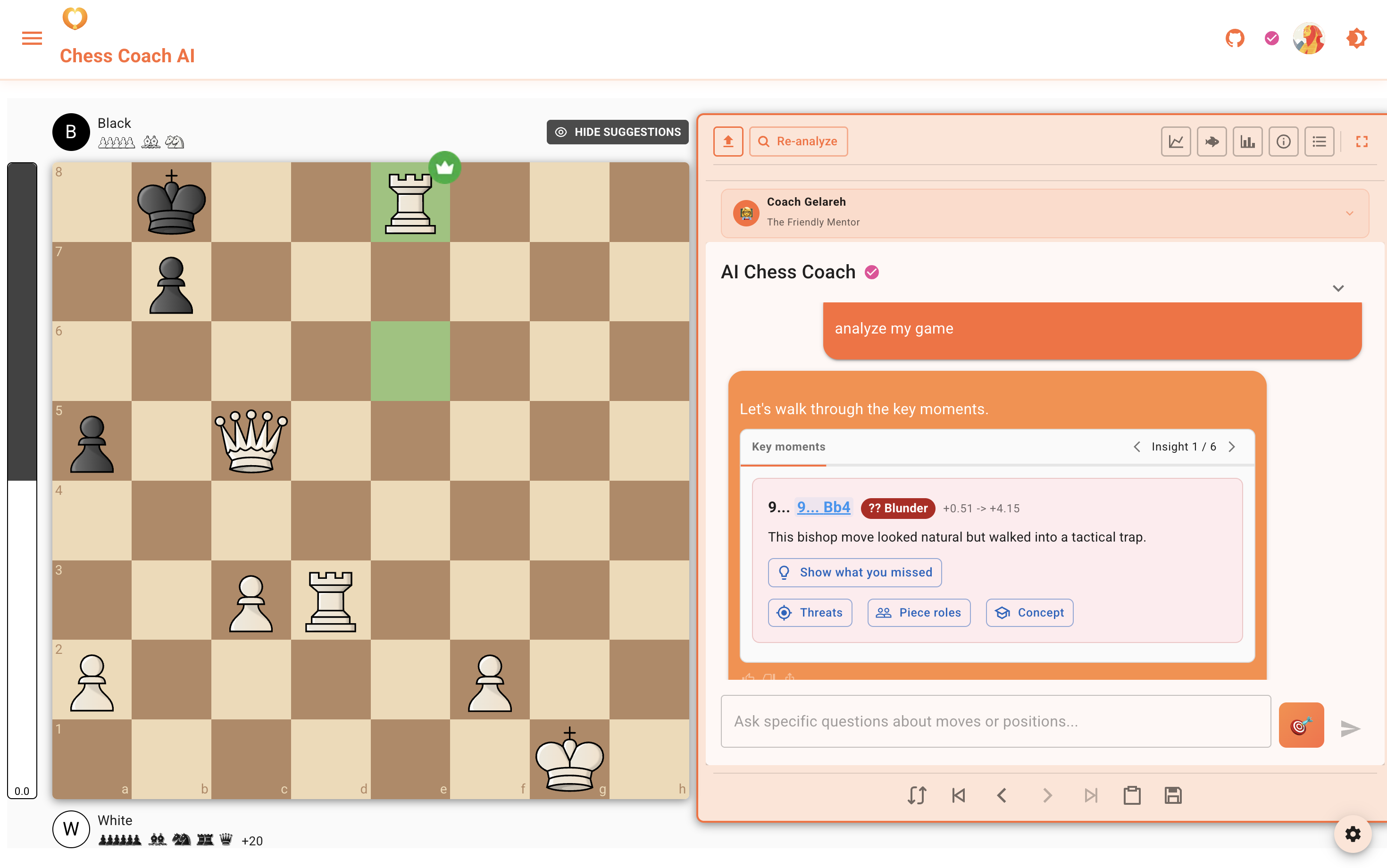Open the floating settings gear
The width and height of the screenshot is (1387, 868).
(x=1353, y=834)
